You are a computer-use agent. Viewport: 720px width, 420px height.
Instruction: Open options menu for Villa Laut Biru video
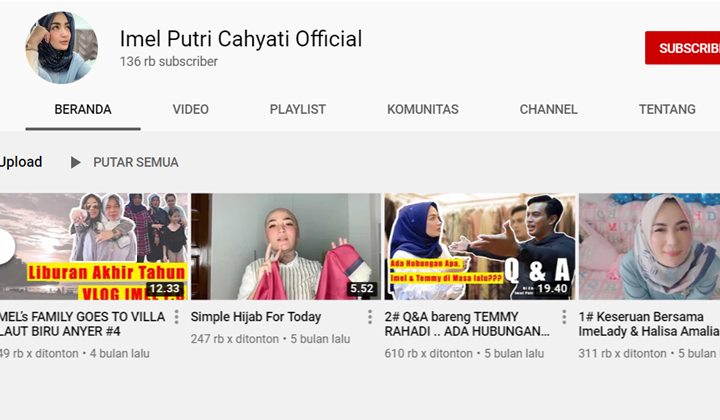tap(176, 317)
